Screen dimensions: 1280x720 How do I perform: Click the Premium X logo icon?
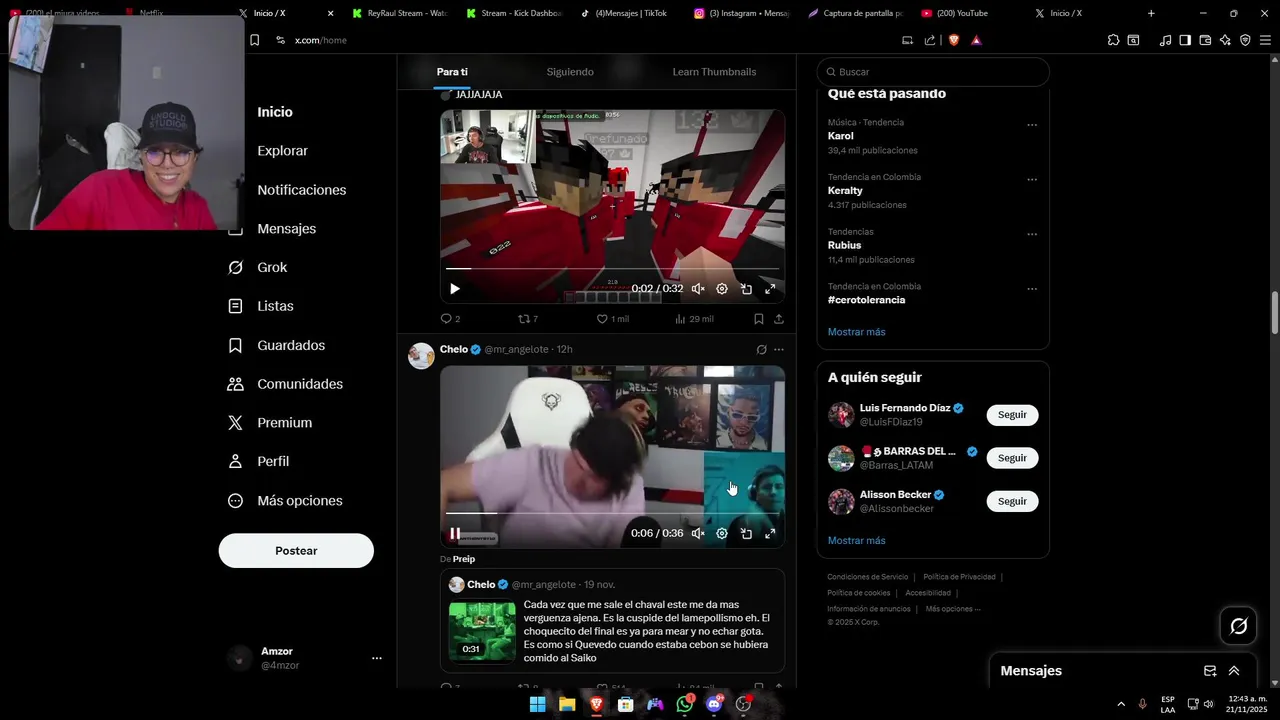tap(236, 423)
